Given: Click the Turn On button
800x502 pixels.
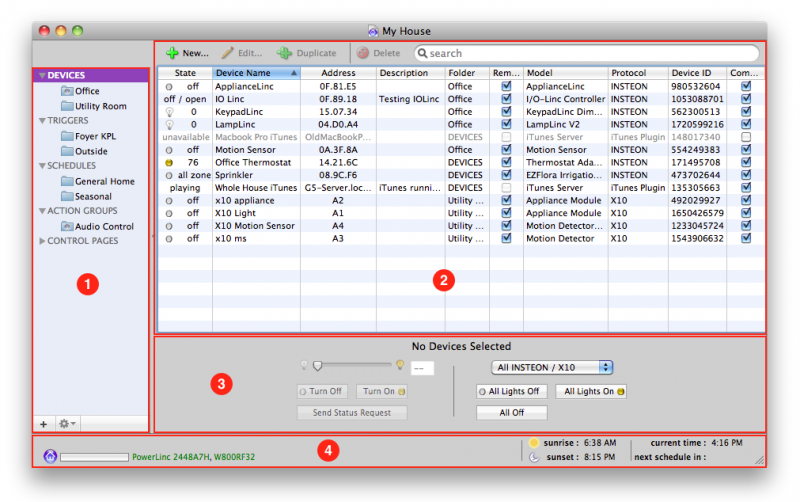Looking at the screenshot, I should pos(382,391).
